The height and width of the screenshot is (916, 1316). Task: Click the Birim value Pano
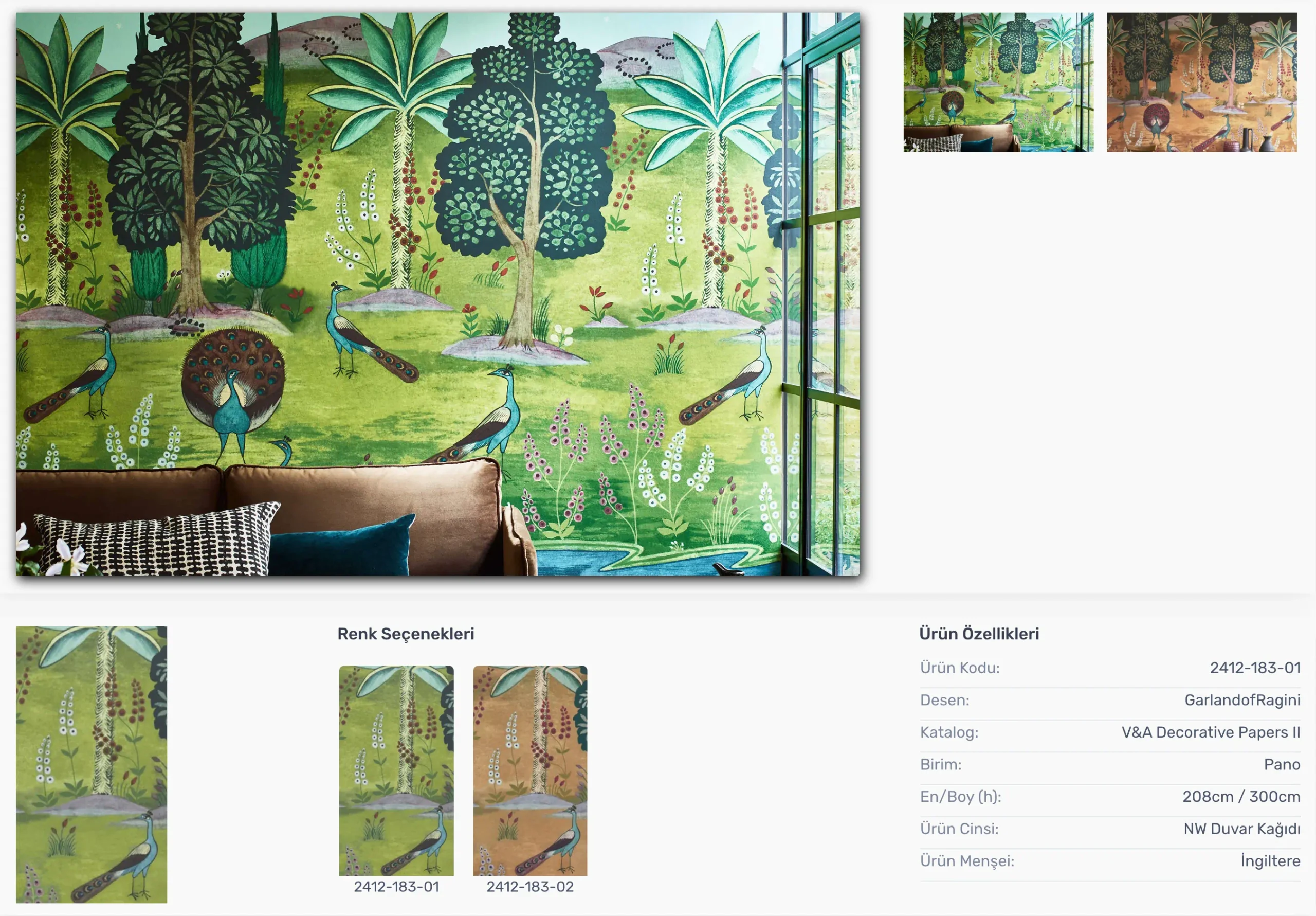[1282, 765]
